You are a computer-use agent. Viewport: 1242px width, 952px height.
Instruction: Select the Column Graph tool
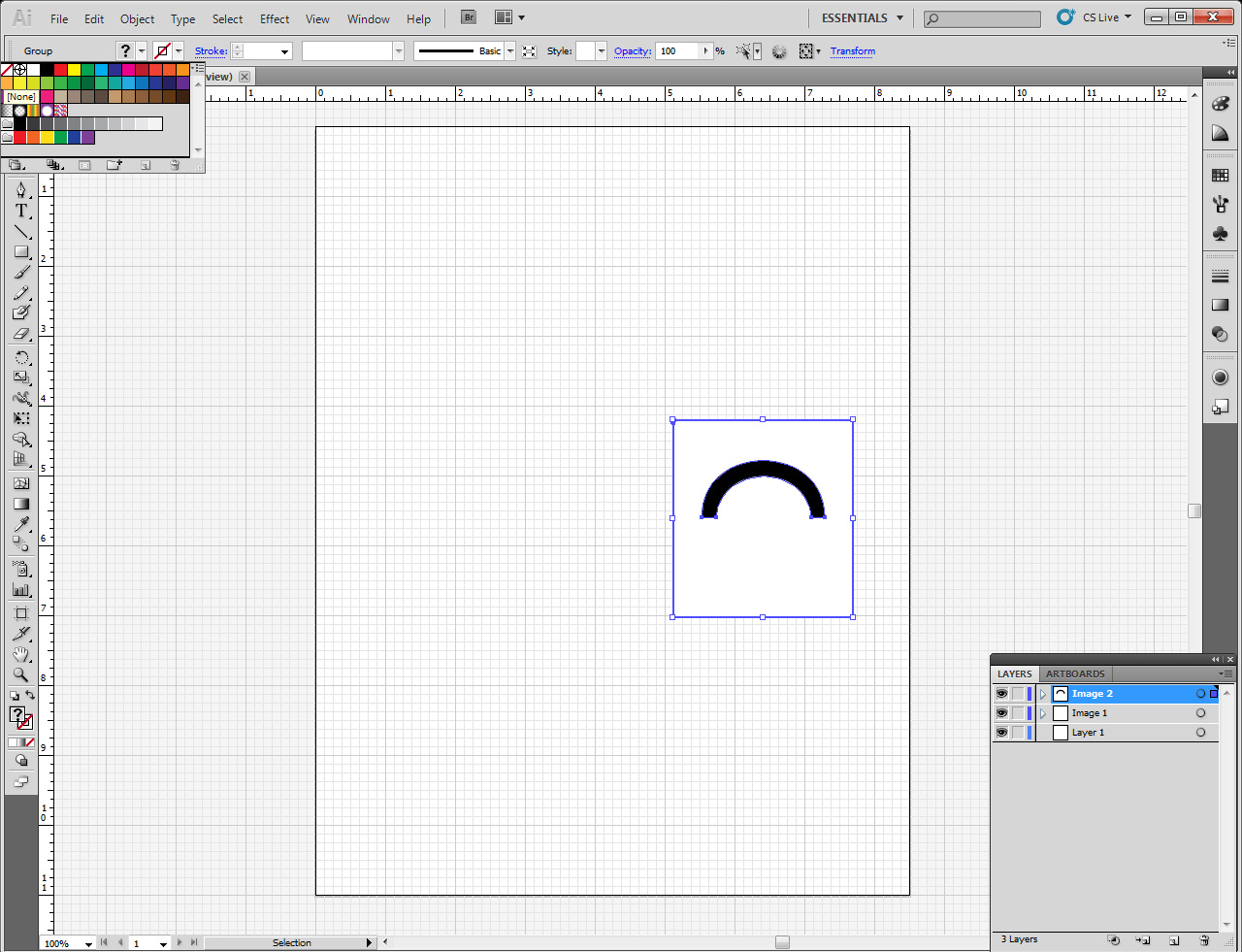(21, 589)
